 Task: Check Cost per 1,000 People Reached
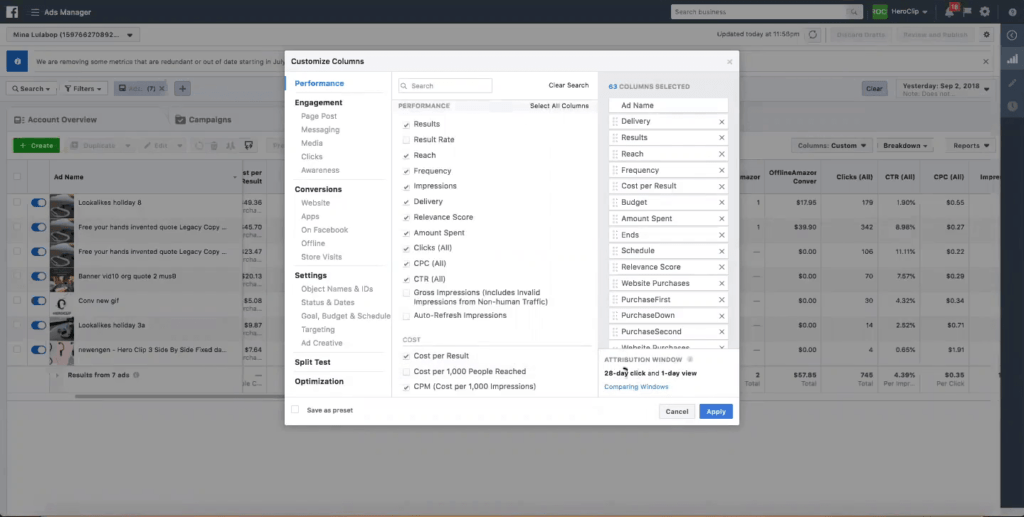406,371
